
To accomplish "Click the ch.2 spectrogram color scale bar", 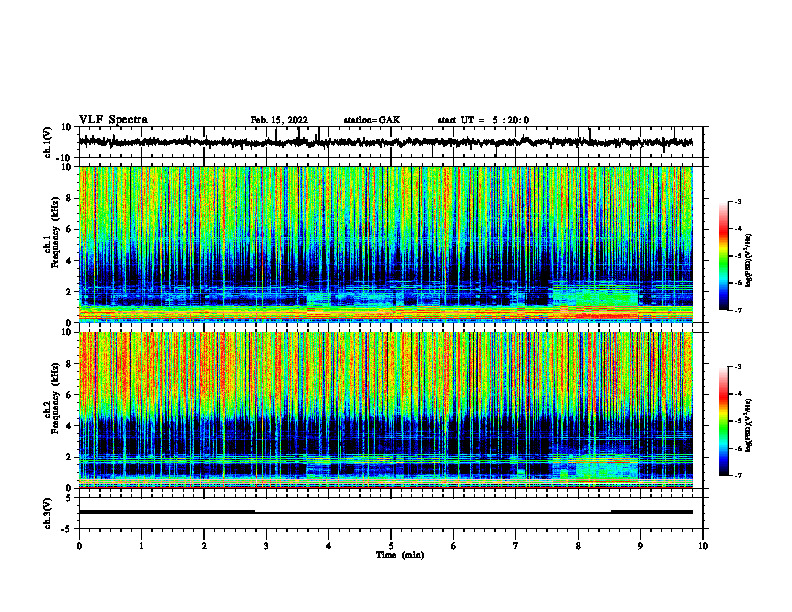I will pos(723,421).
